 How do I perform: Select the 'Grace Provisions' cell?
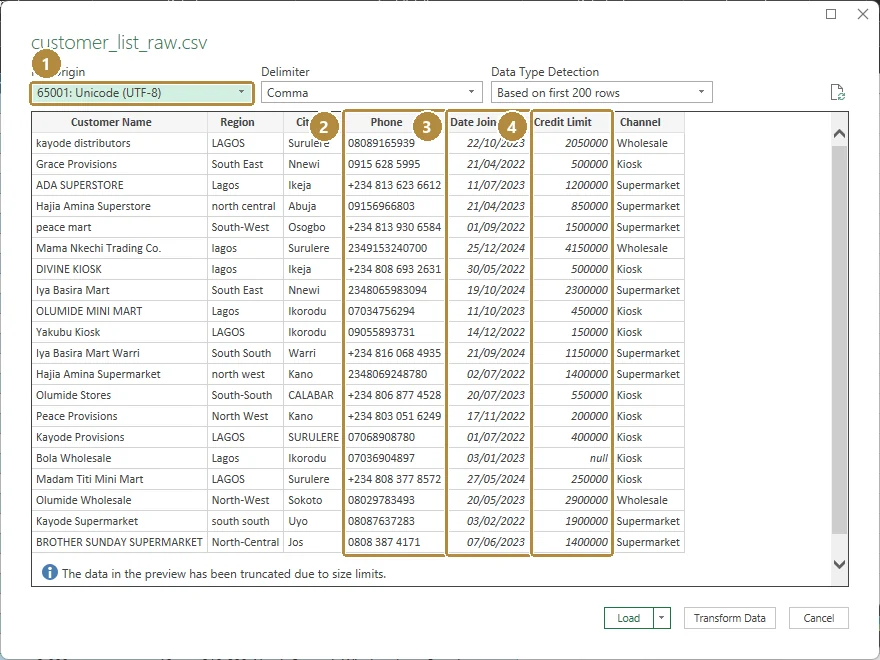point(120,164)
